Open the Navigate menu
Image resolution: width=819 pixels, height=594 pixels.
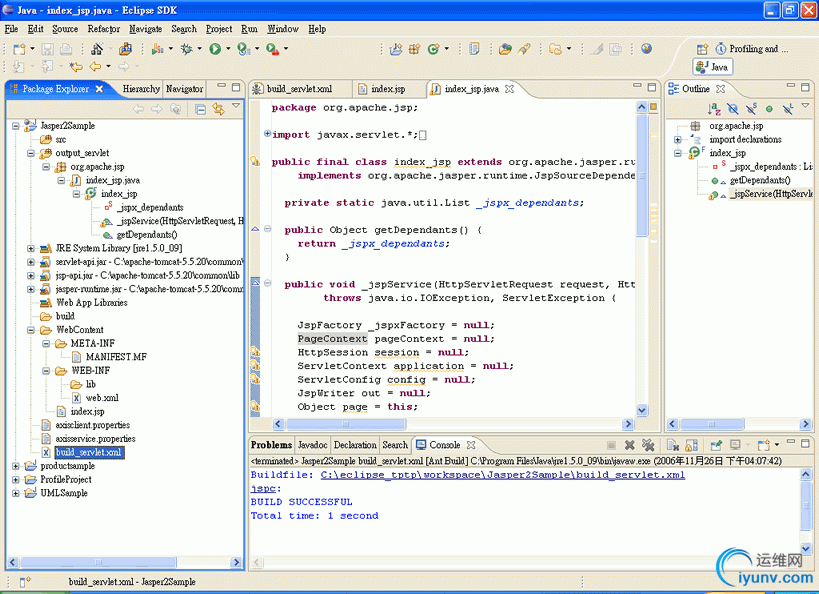pyautogui.click(x=145, y=29)
